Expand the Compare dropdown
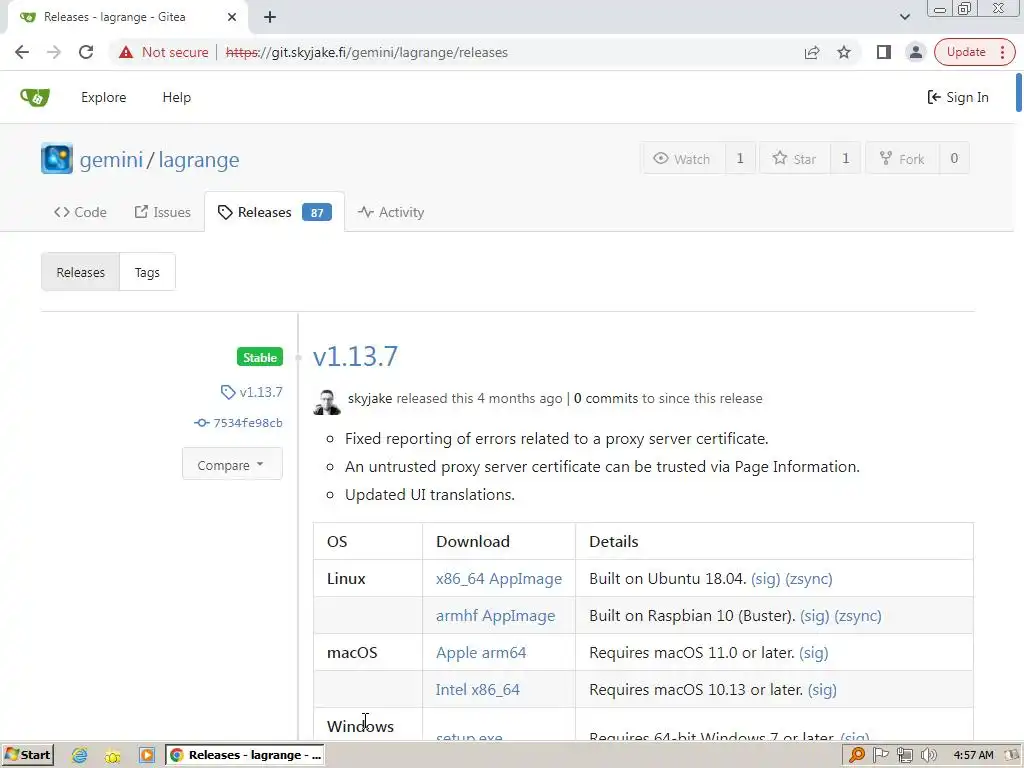 click(x=232, y=464)
